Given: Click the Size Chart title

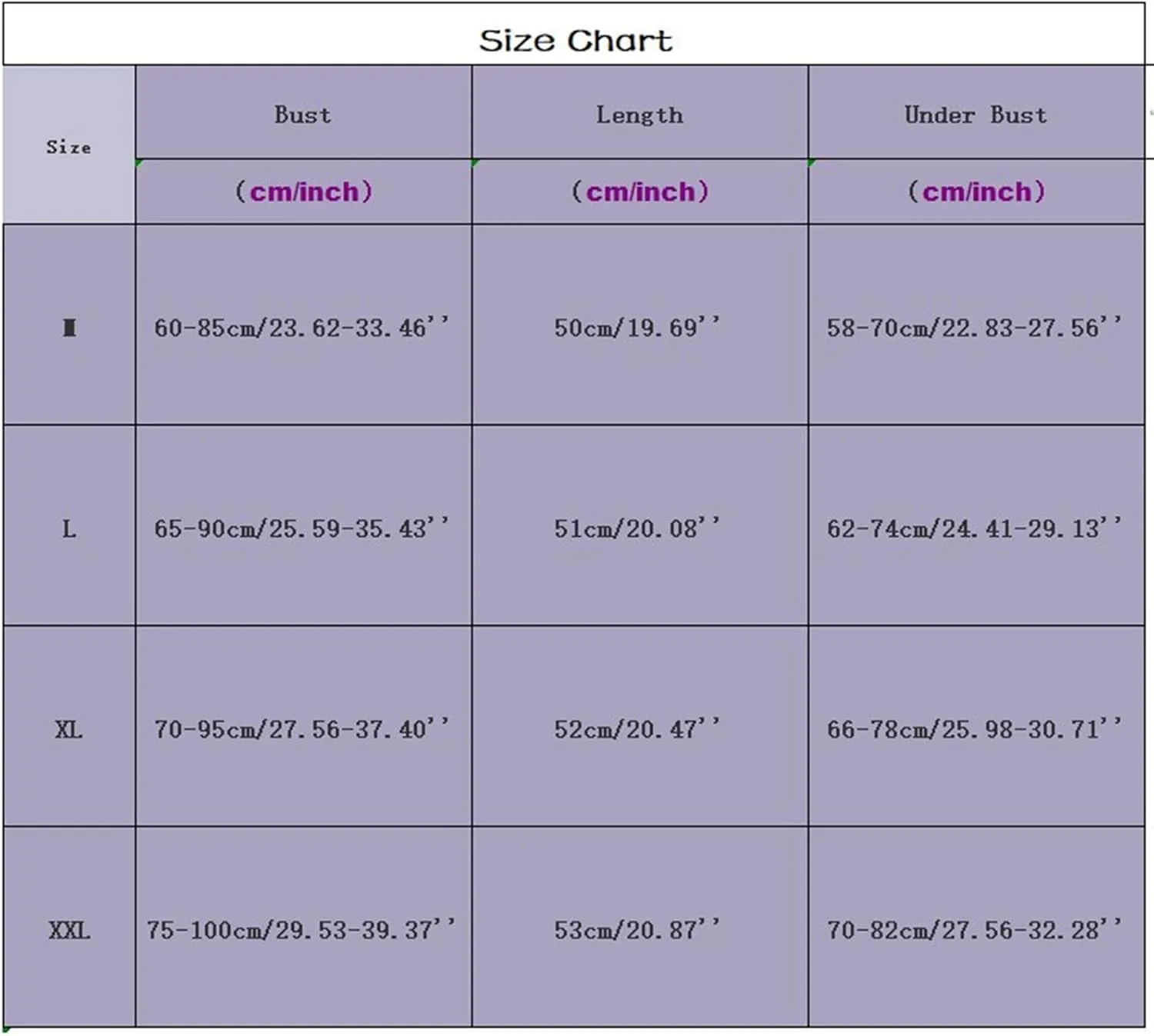Looking at the screenshot, I should [575, 41].
